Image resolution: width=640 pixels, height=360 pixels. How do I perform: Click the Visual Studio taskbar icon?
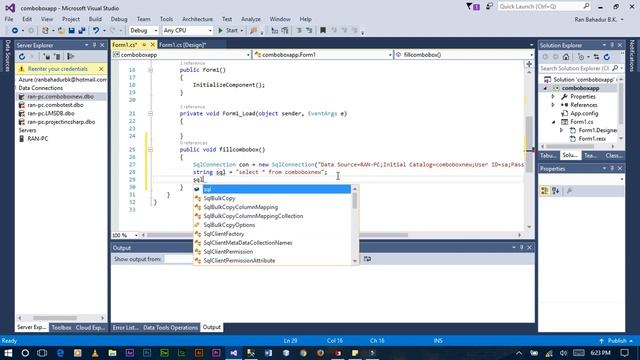pos(233,353)
